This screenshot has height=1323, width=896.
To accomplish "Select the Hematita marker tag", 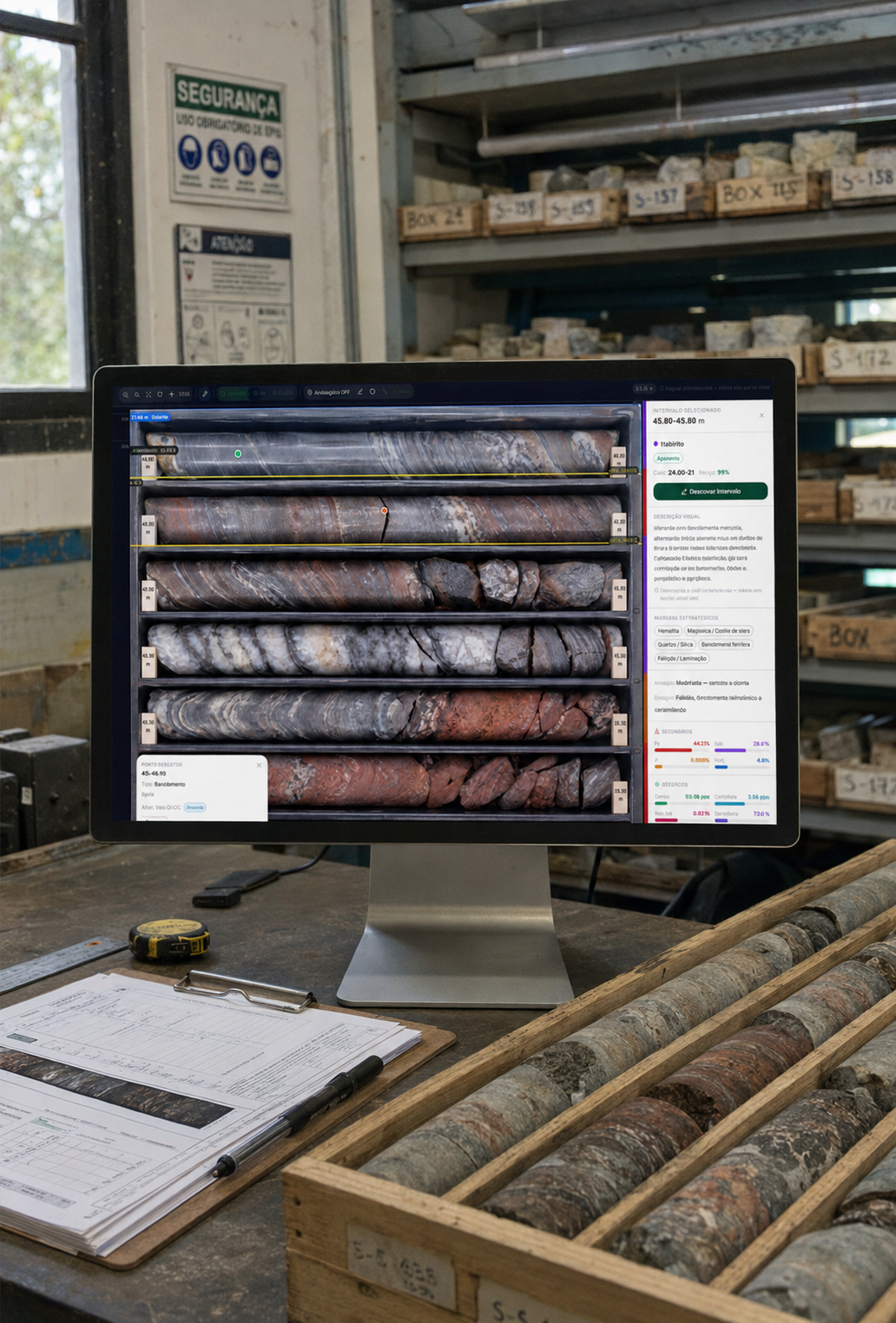I will coord(669,631).
